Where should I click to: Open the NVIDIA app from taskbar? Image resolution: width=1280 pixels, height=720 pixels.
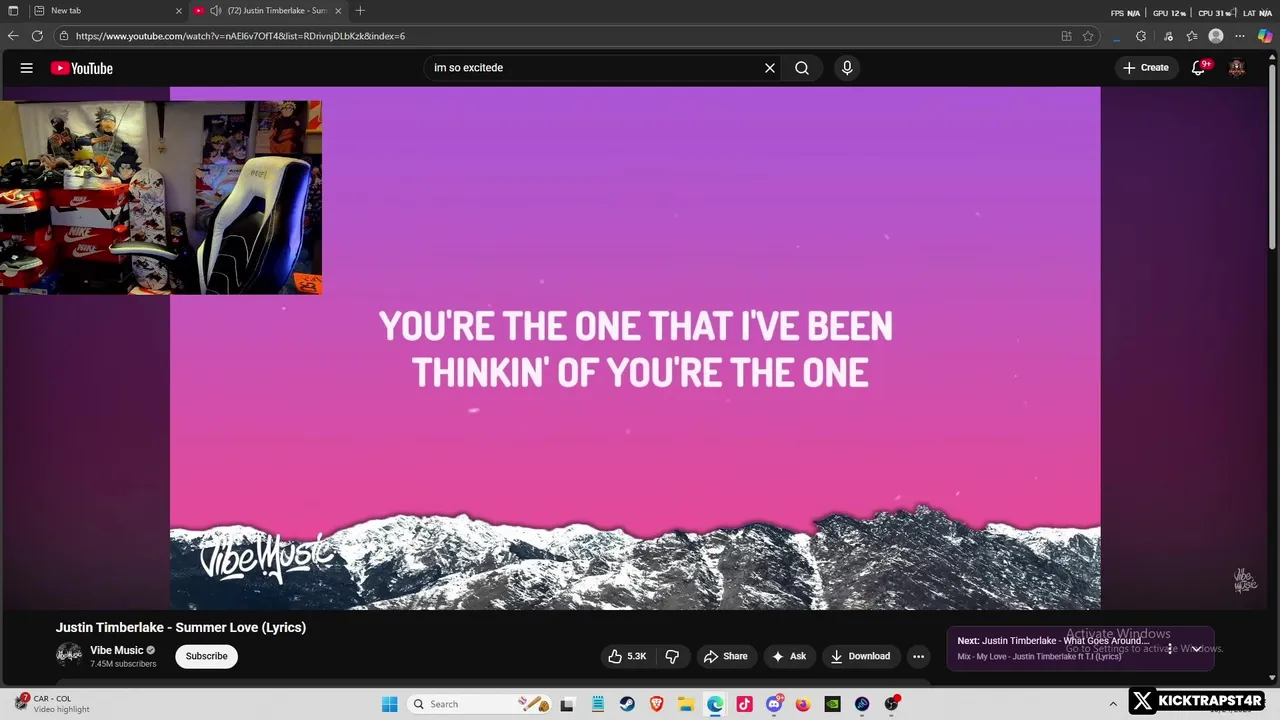tap(832, 704)
